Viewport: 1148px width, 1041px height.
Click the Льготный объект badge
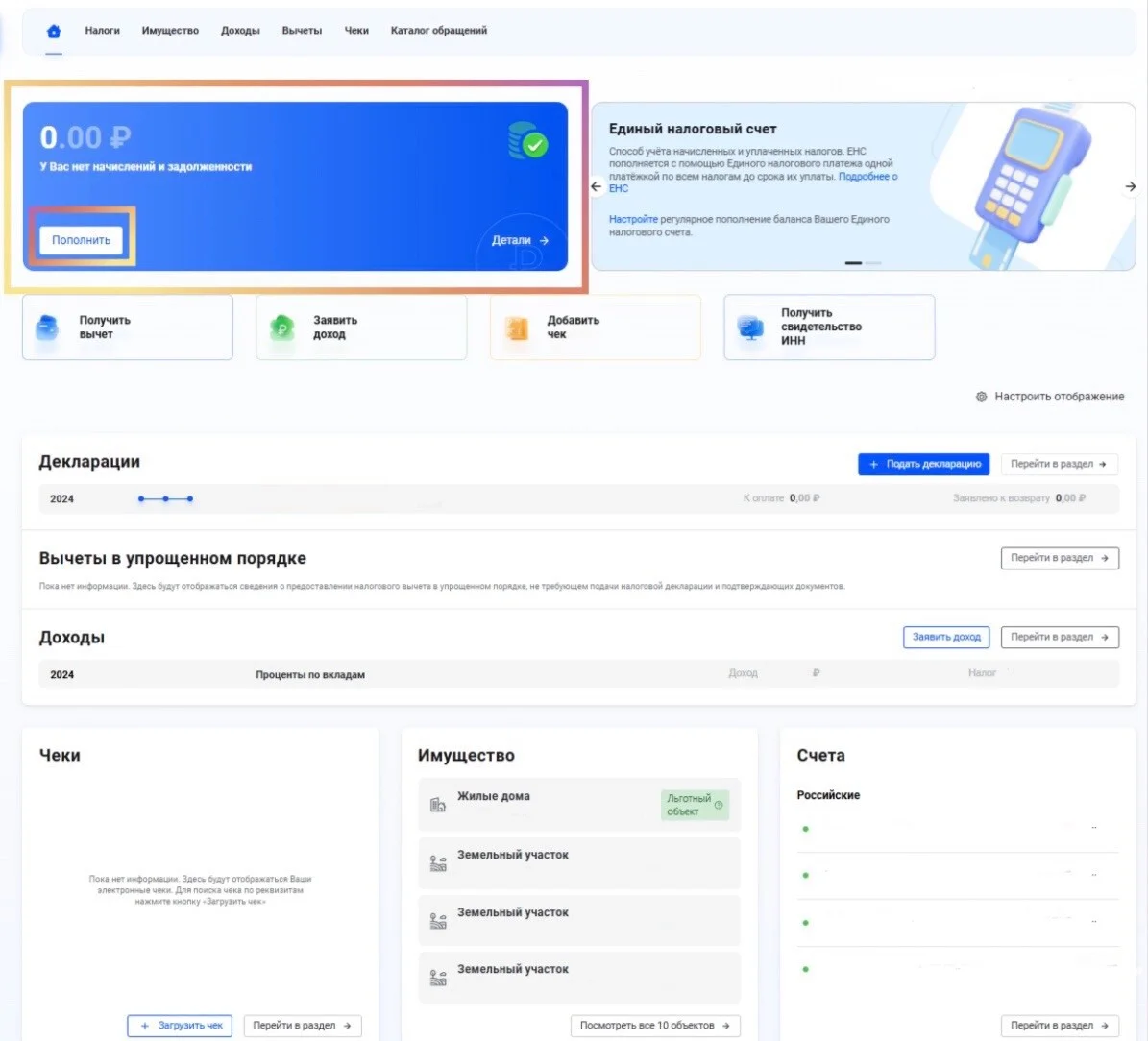[695, 806]
